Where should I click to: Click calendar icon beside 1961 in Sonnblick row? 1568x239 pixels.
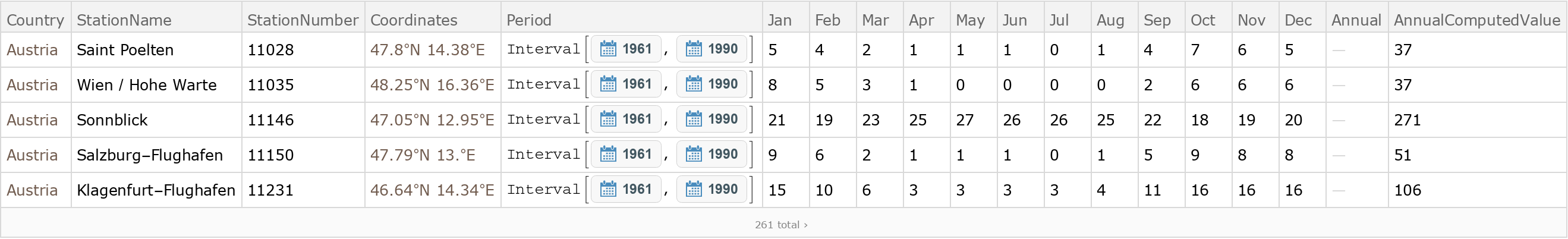pos(608,120)
